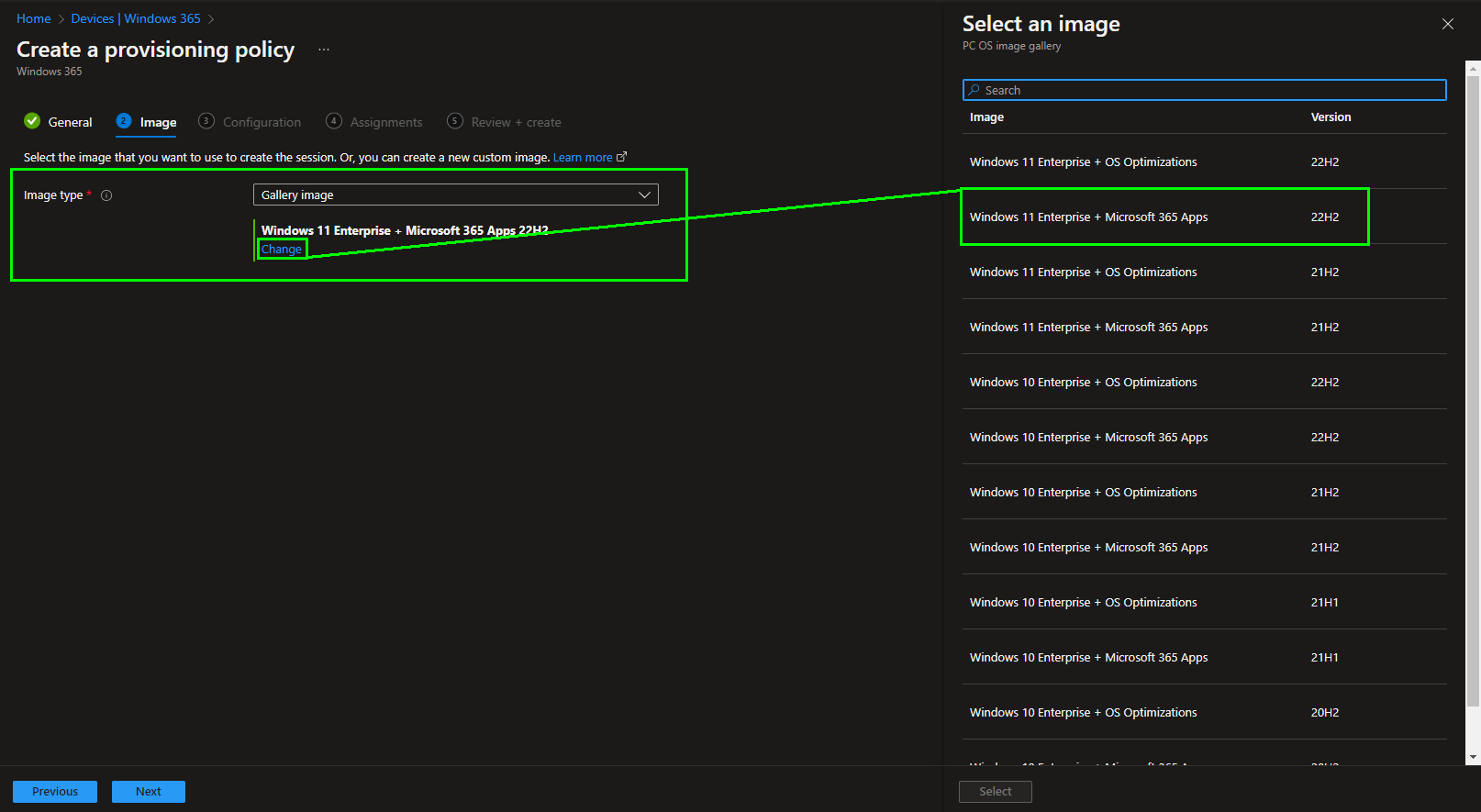Click the Learn more external link icon

coord(621,157)
